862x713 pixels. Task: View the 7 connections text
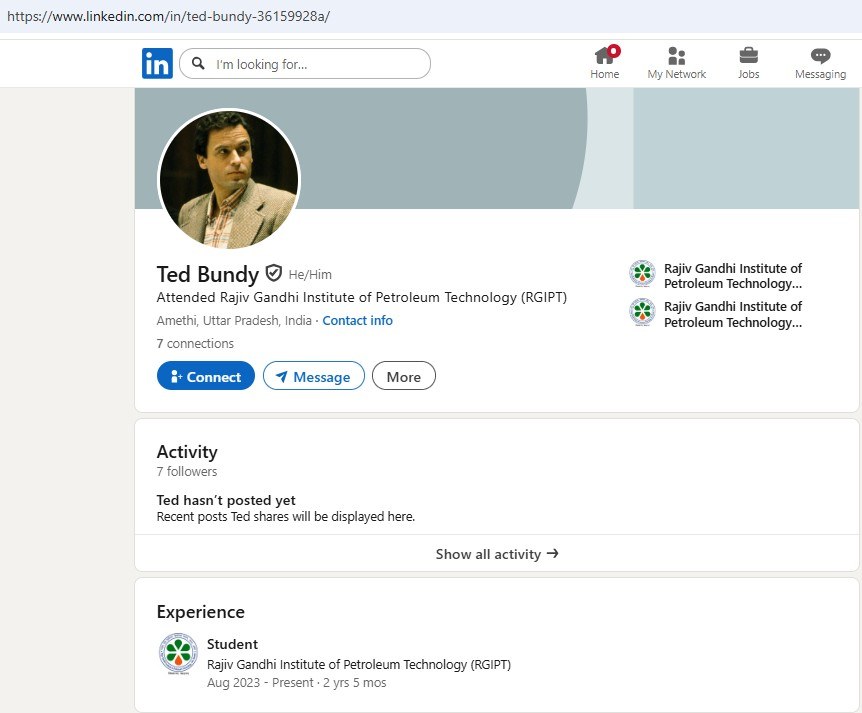pyautogui.click(x=195, y=344)
